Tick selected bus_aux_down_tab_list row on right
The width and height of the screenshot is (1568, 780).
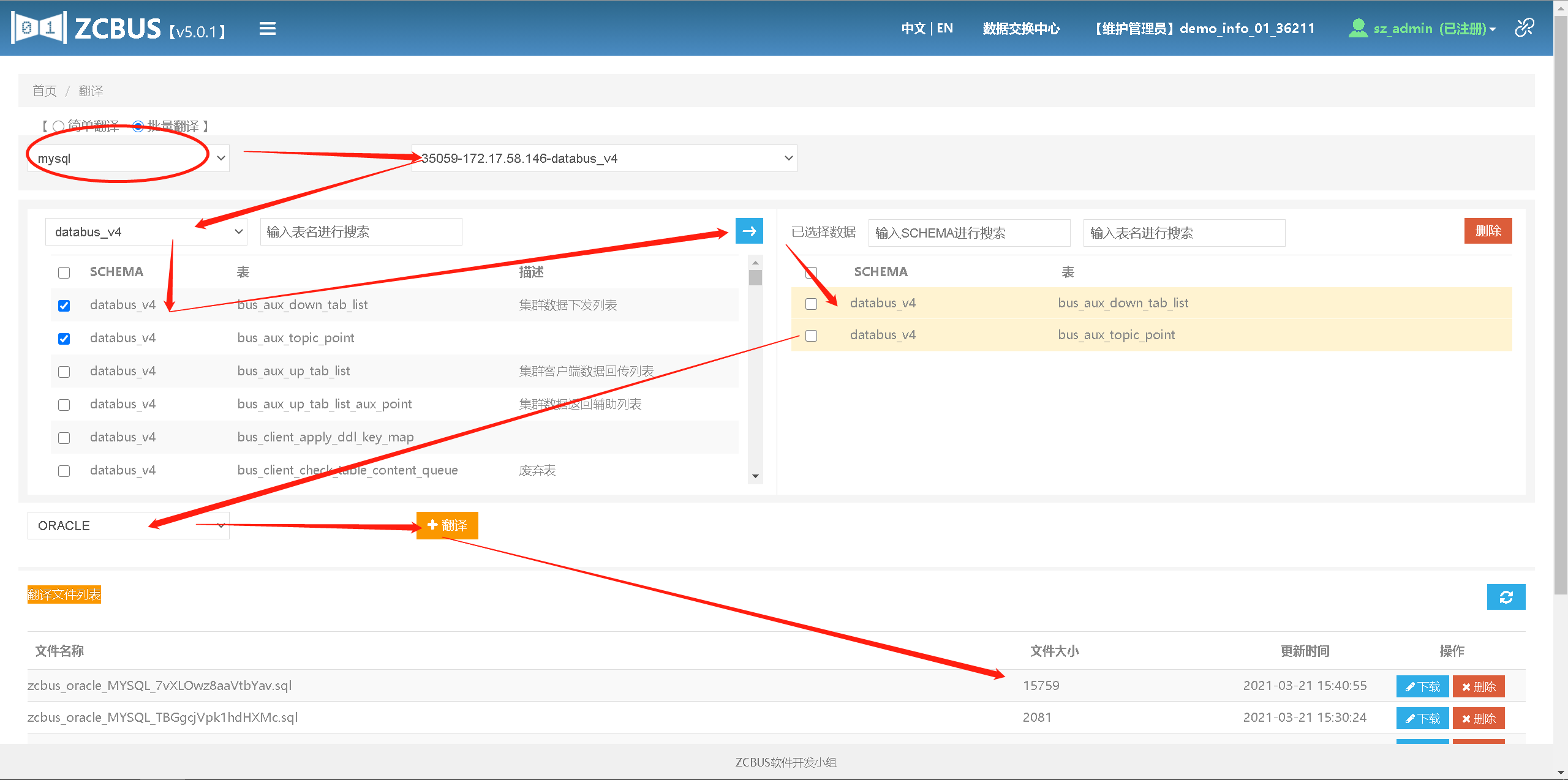[x=811, y=304]
